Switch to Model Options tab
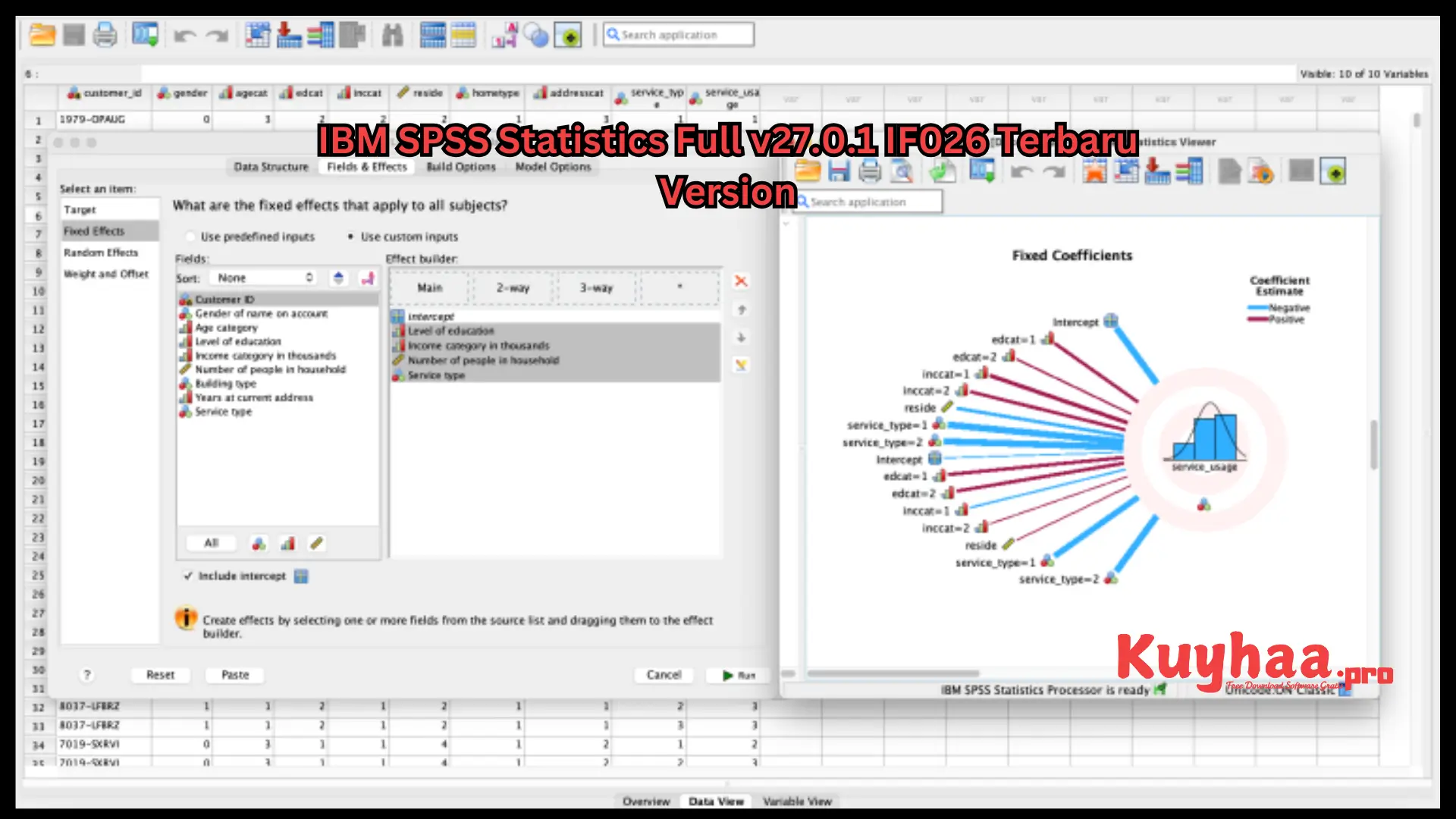Viewport: 1456px width, 819px height. pos(553,167)
